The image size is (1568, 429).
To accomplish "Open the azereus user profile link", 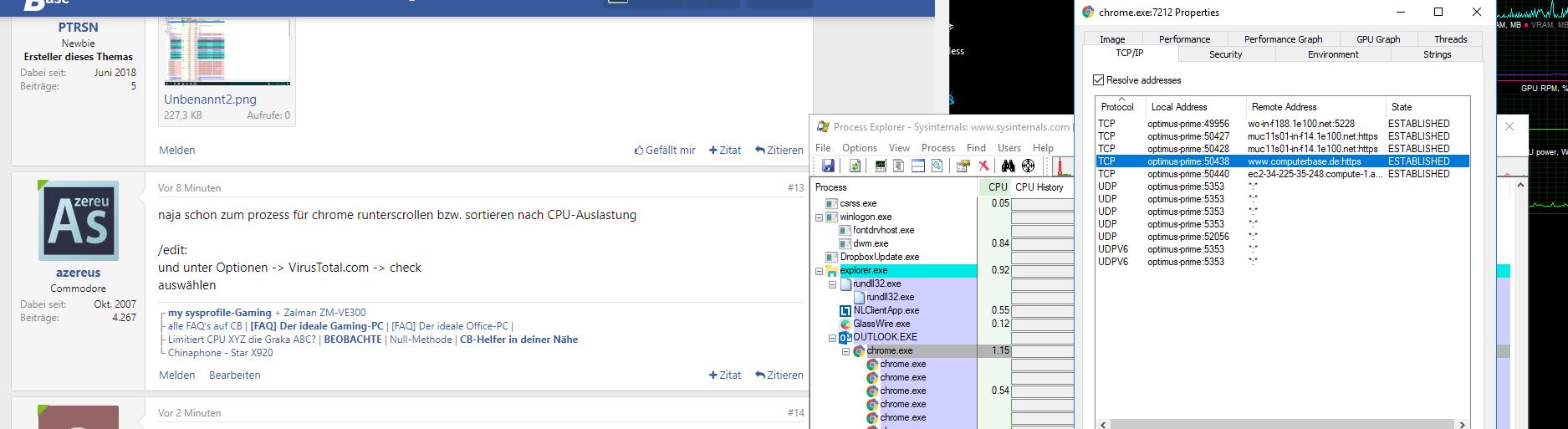I will pyautogui.click(x=79, y=273).
